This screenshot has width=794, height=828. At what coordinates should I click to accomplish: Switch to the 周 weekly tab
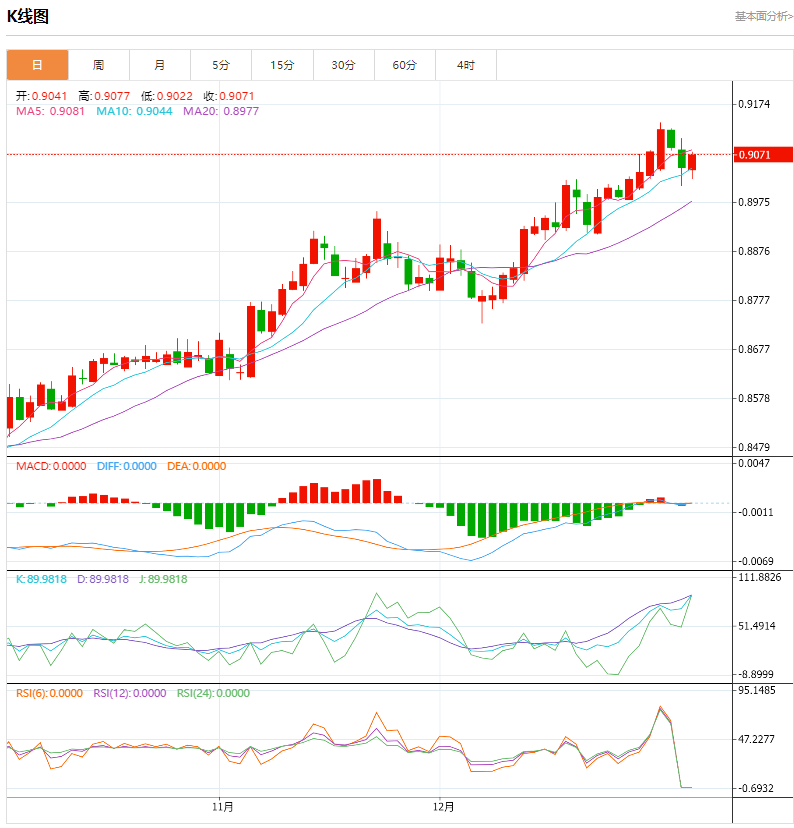(x=99, y=65)
